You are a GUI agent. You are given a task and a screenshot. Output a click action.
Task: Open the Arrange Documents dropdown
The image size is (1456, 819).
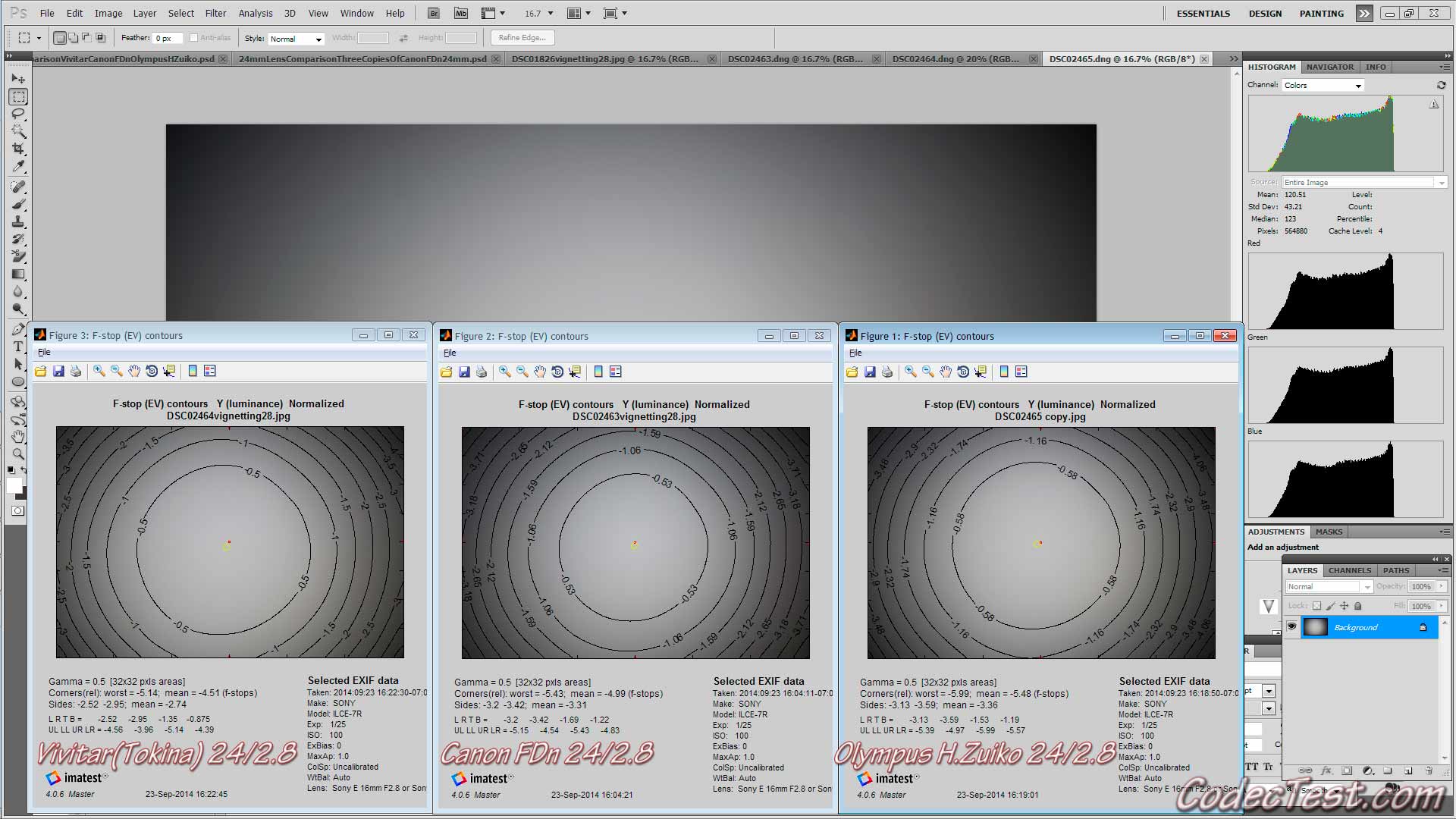pyautogui.click(x=579, y=13)
